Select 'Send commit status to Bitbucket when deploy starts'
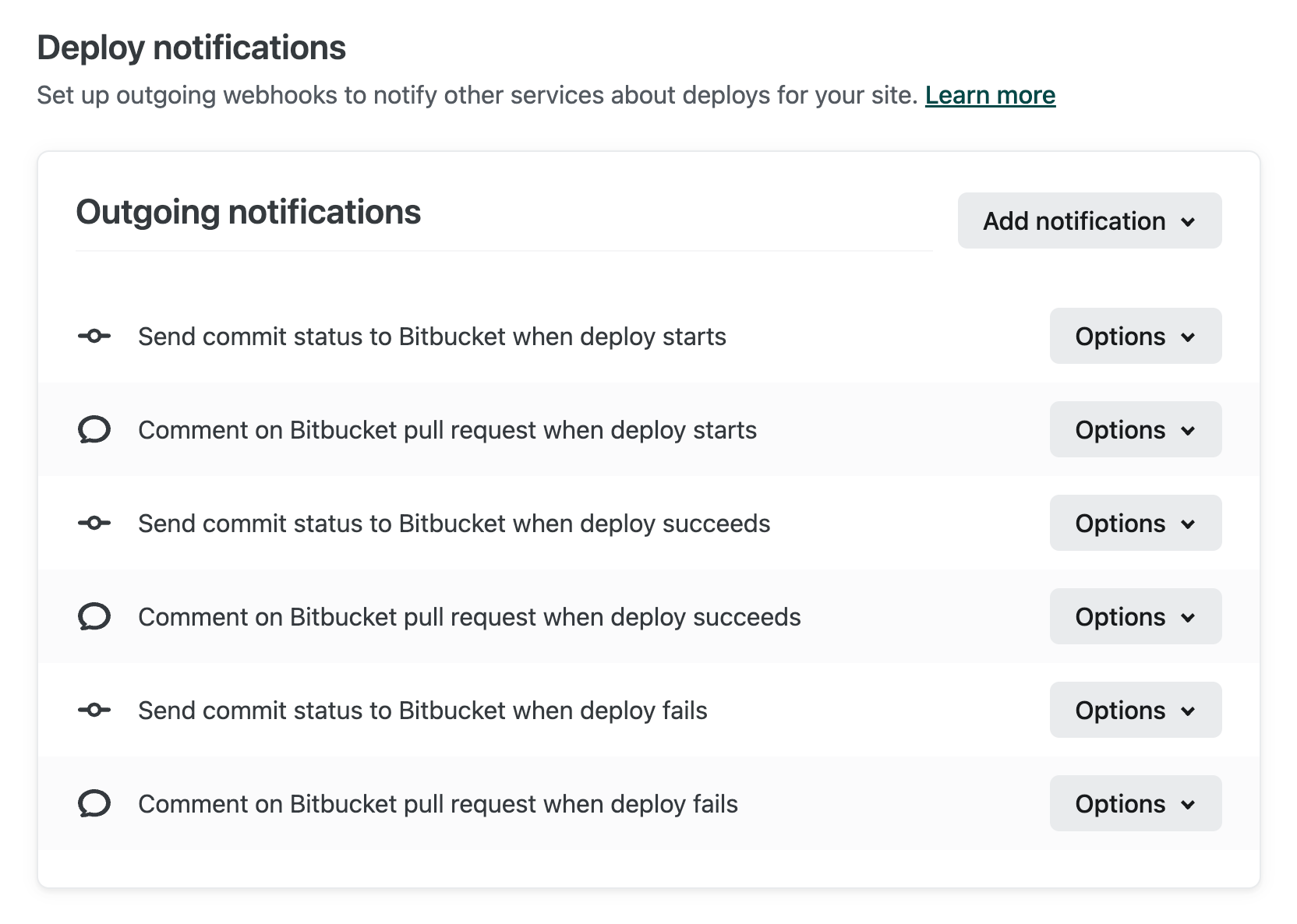Image resolution: width=1297 pixels, height=924 pixels. [432, 337]
